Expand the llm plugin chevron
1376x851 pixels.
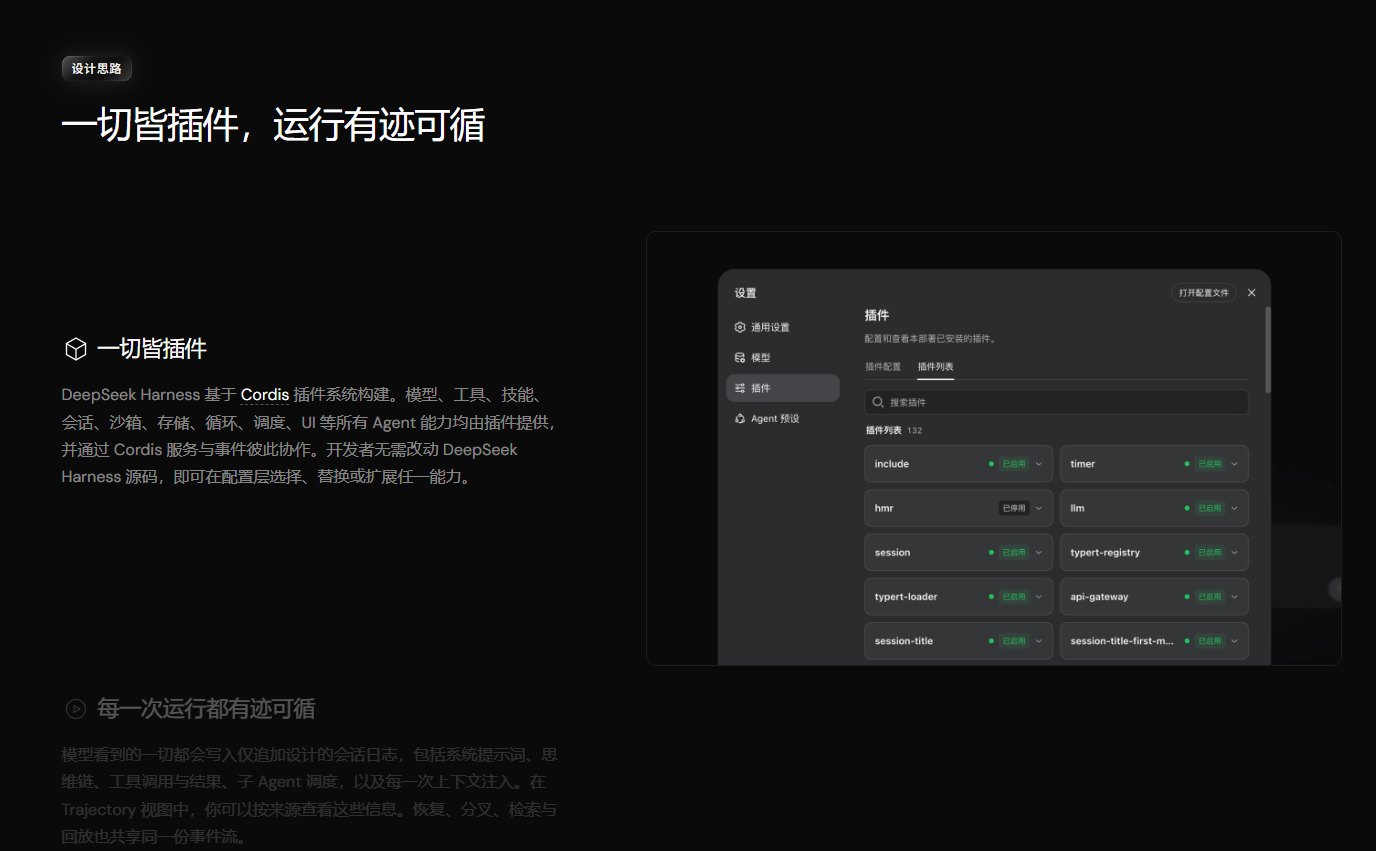click(x=1235, y=508)
